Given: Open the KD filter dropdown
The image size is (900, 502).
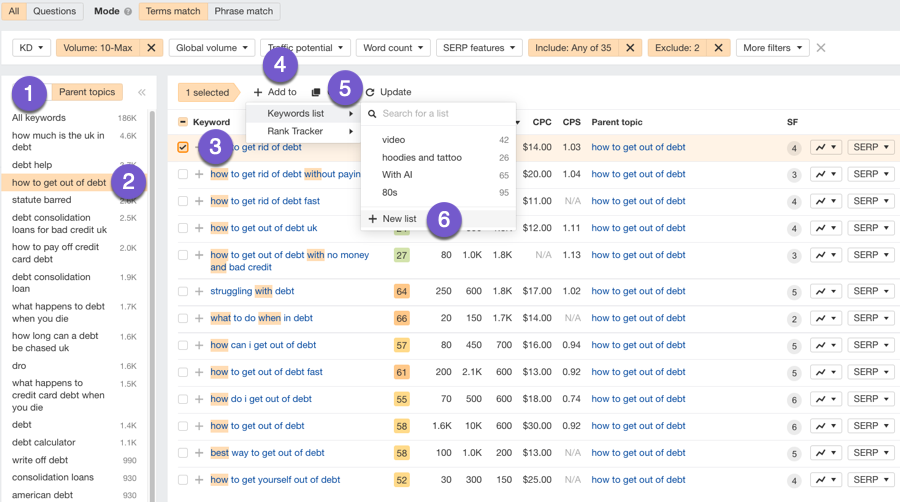Looking at the screenshot, I should [x=31, y=48].
